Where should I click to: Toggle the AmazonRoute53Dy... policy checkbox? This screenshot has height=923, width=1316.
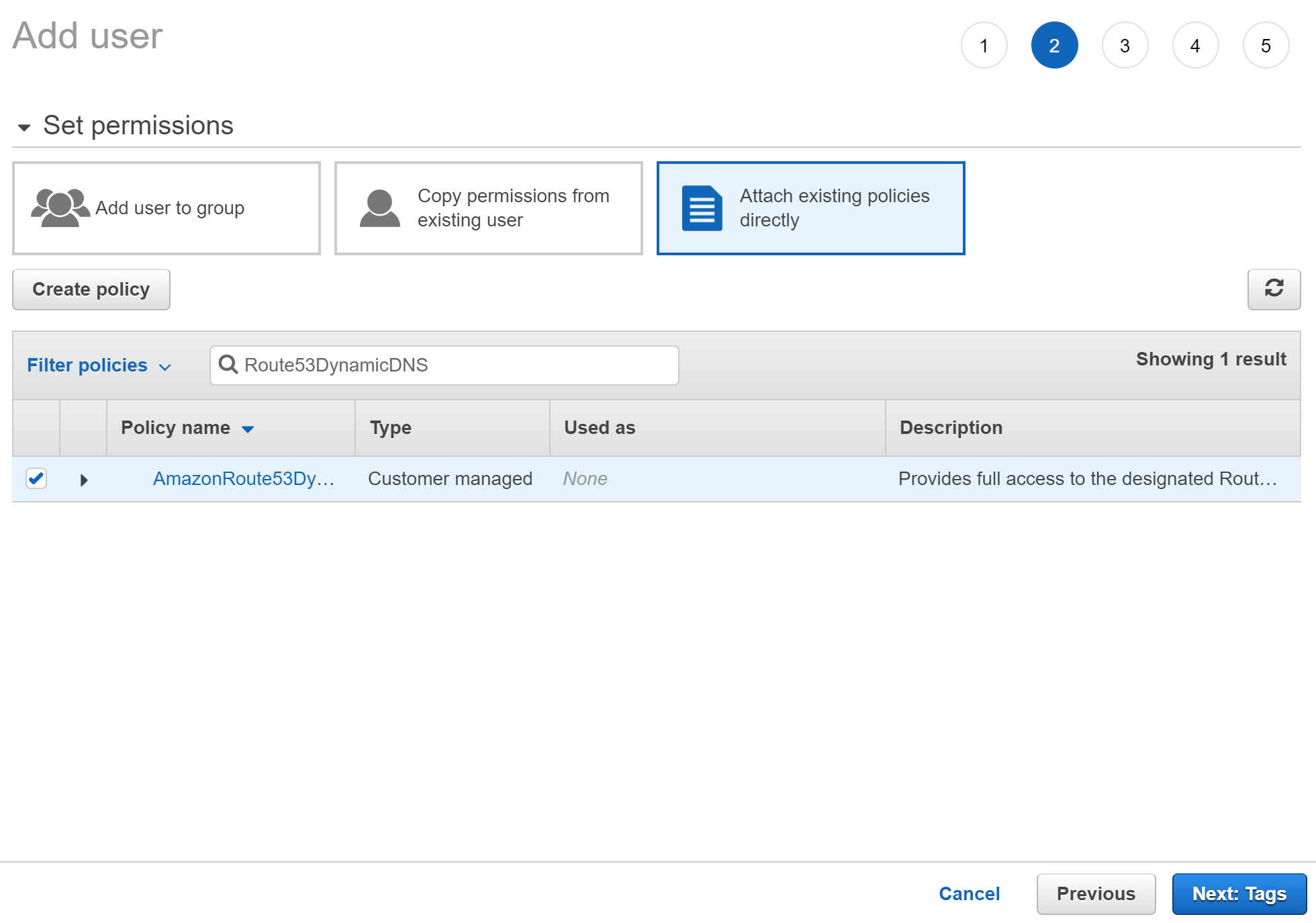coord(36,477)
